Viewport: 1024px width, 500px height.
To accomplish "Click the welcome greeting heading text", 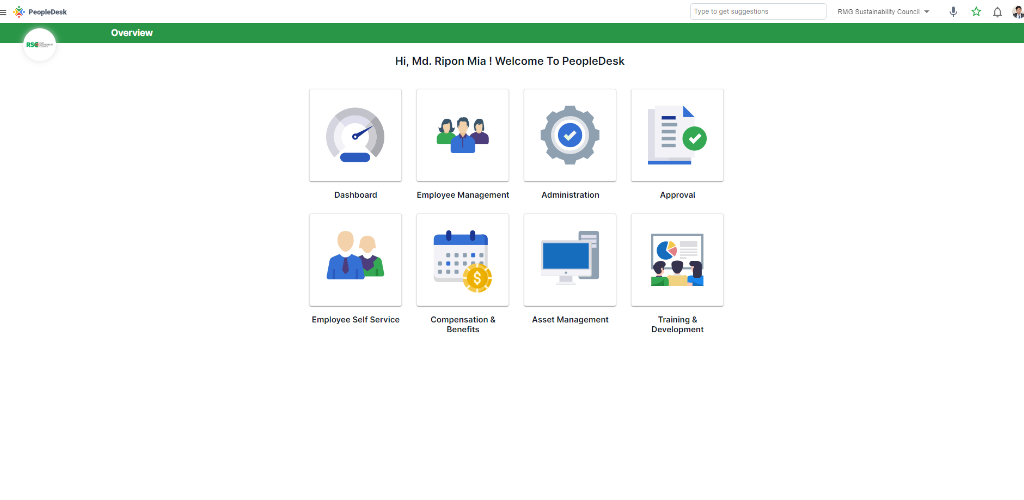I will click(510, 61).
